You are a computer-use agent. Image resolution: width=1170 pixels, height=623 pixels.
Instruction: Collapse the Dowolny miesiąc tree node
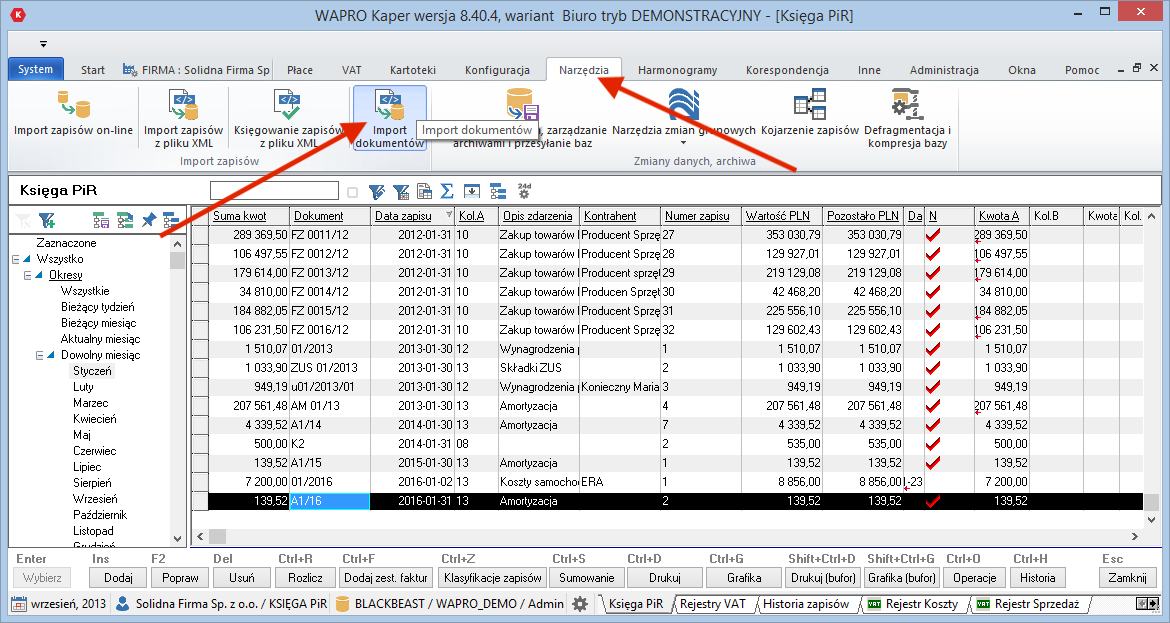tap(39, 355)
